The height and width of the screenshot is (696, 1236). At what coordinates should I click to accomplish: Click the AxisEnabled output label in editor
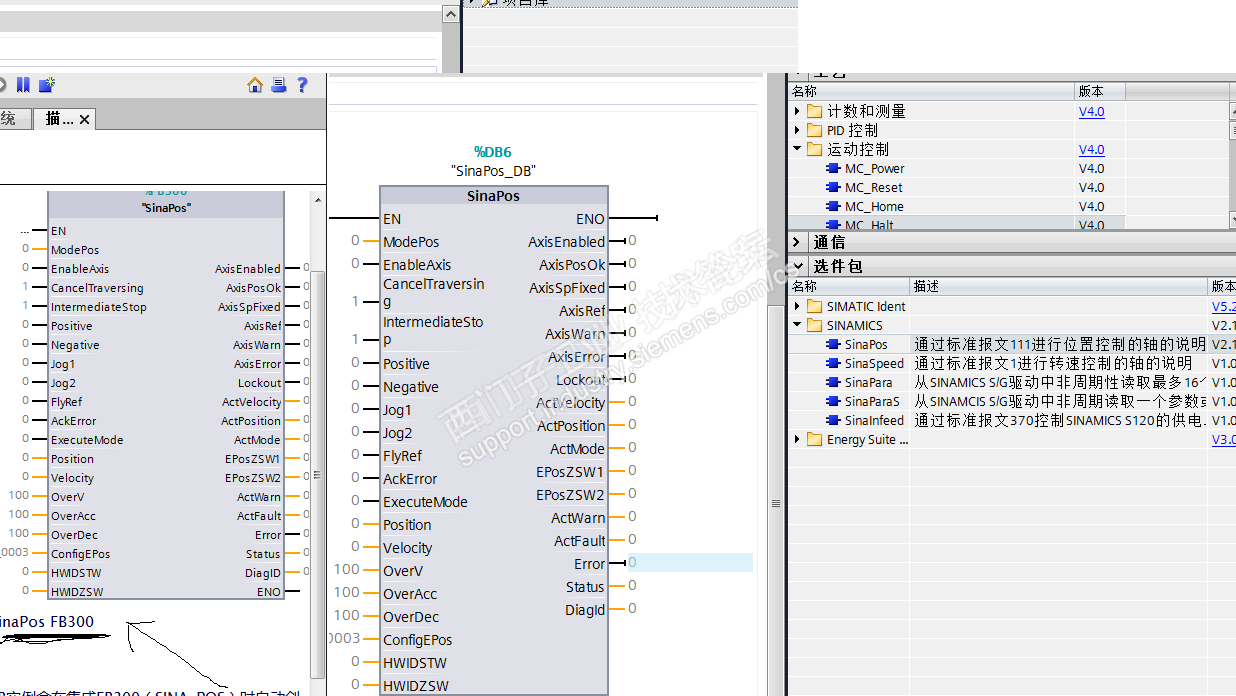point(566,242)
